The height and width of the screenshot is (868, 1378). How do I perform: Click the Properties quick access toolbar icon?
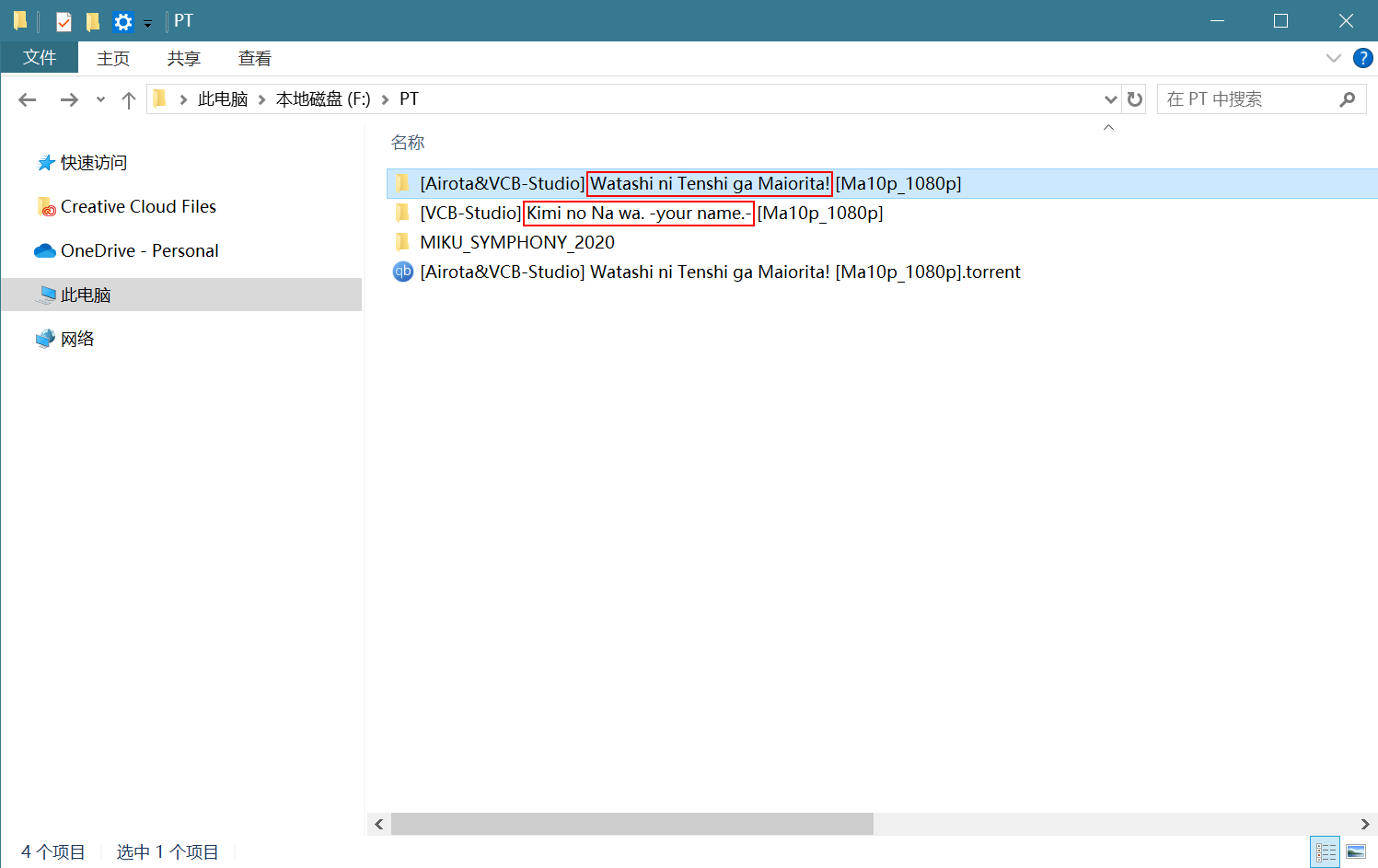coord(64,21)
